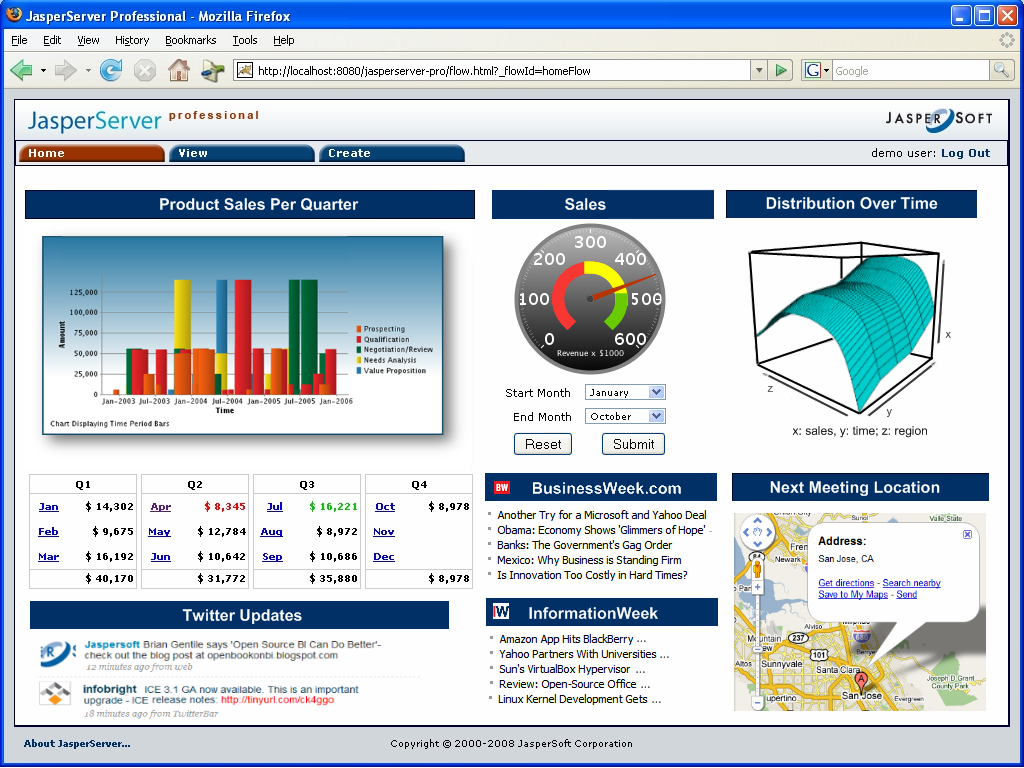
Task: Click the Stop loading icon
Action: coord(145,70)
